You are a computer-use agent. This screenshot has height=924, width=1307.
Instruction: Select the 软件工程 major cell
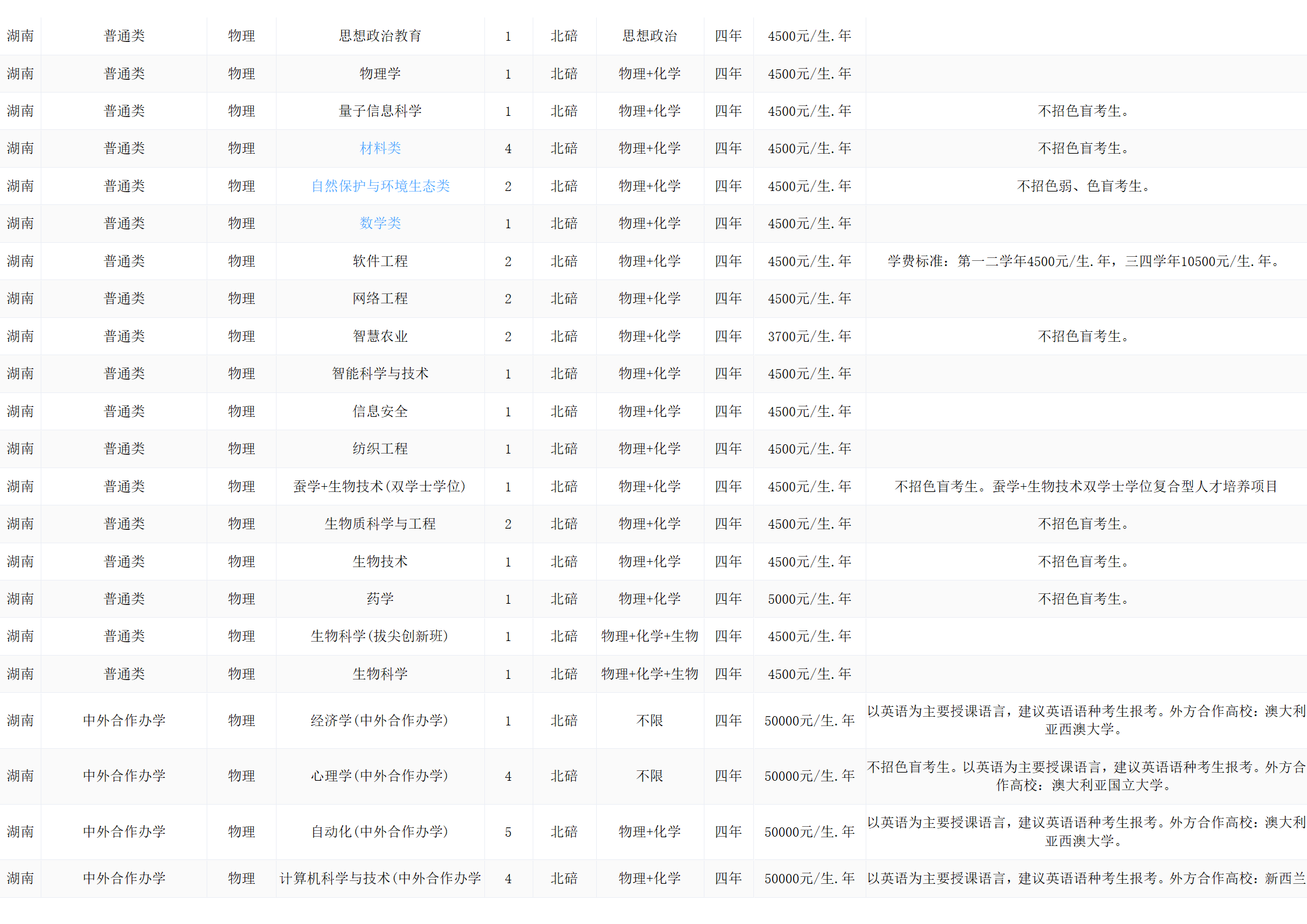click(x=380, y=261)
